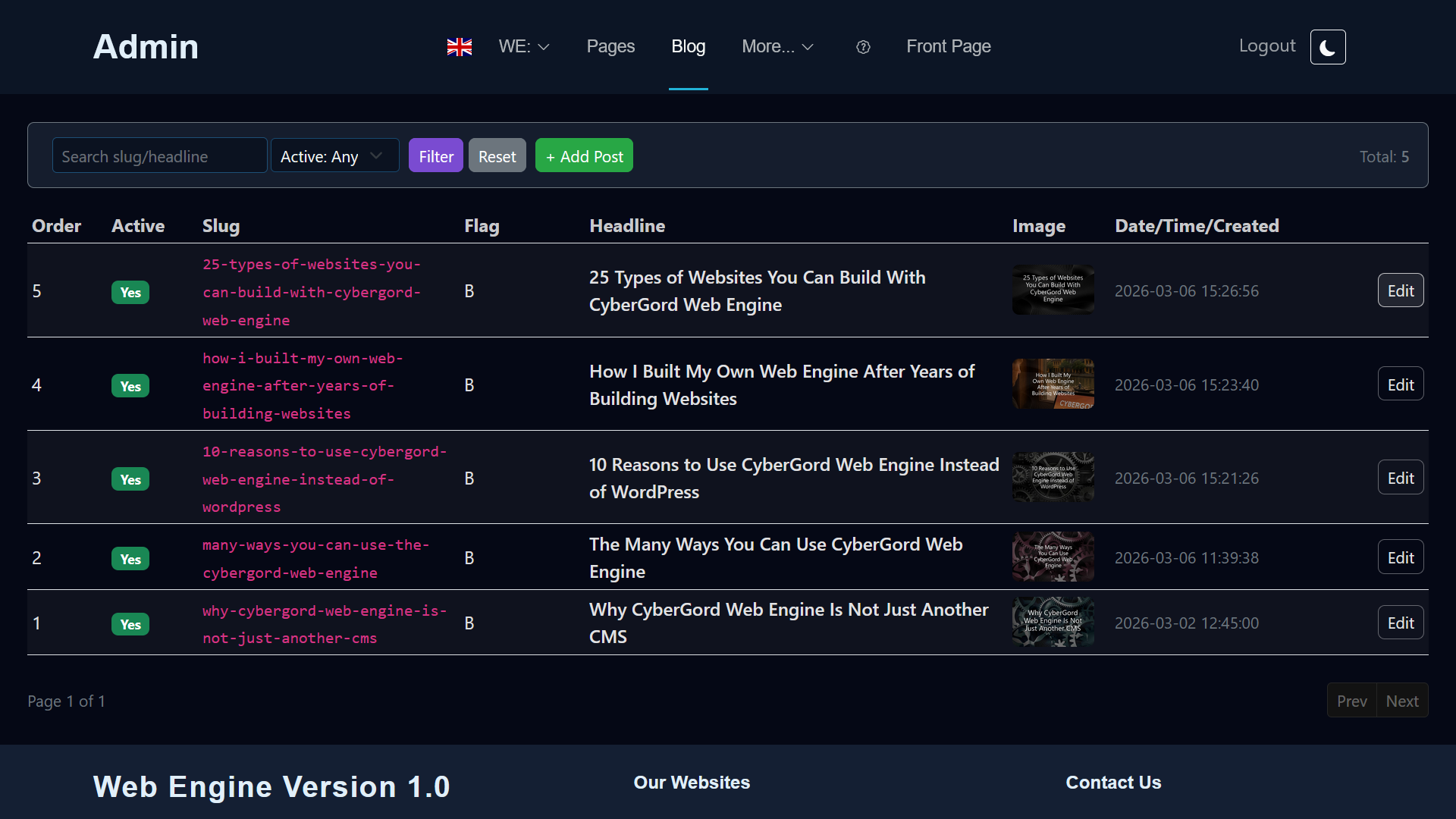Click date 2026-03-06 15:23:40
This screenshot has width=1456, height=819.
(1186, 384)
